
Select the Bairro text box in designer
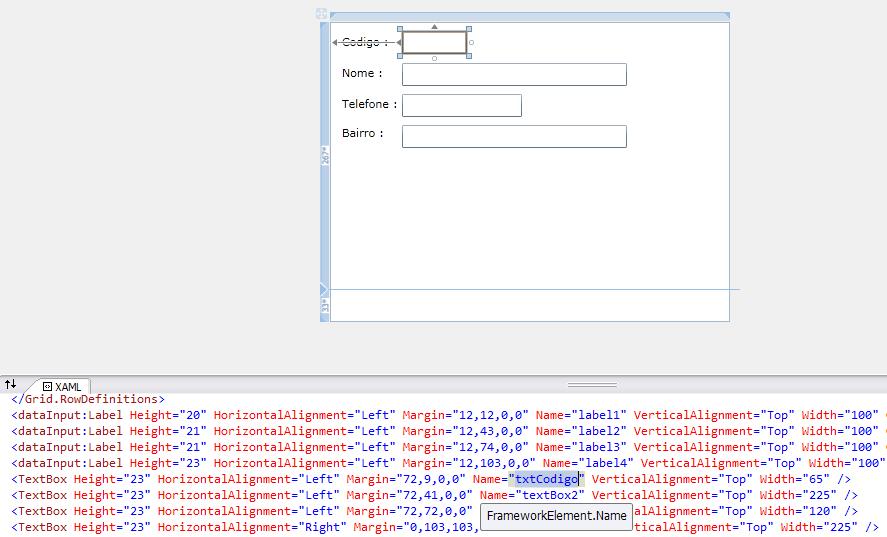point(514,136)
